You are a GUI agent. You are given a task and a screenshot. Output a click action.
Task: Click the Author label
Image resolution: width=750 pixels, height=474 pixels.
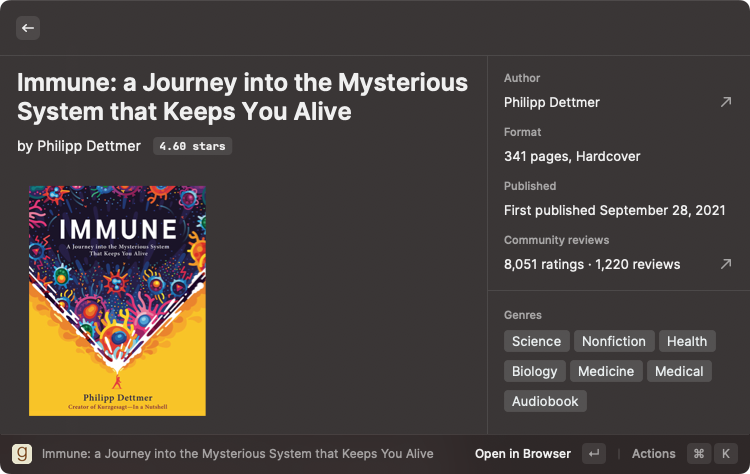coord(522,78)
